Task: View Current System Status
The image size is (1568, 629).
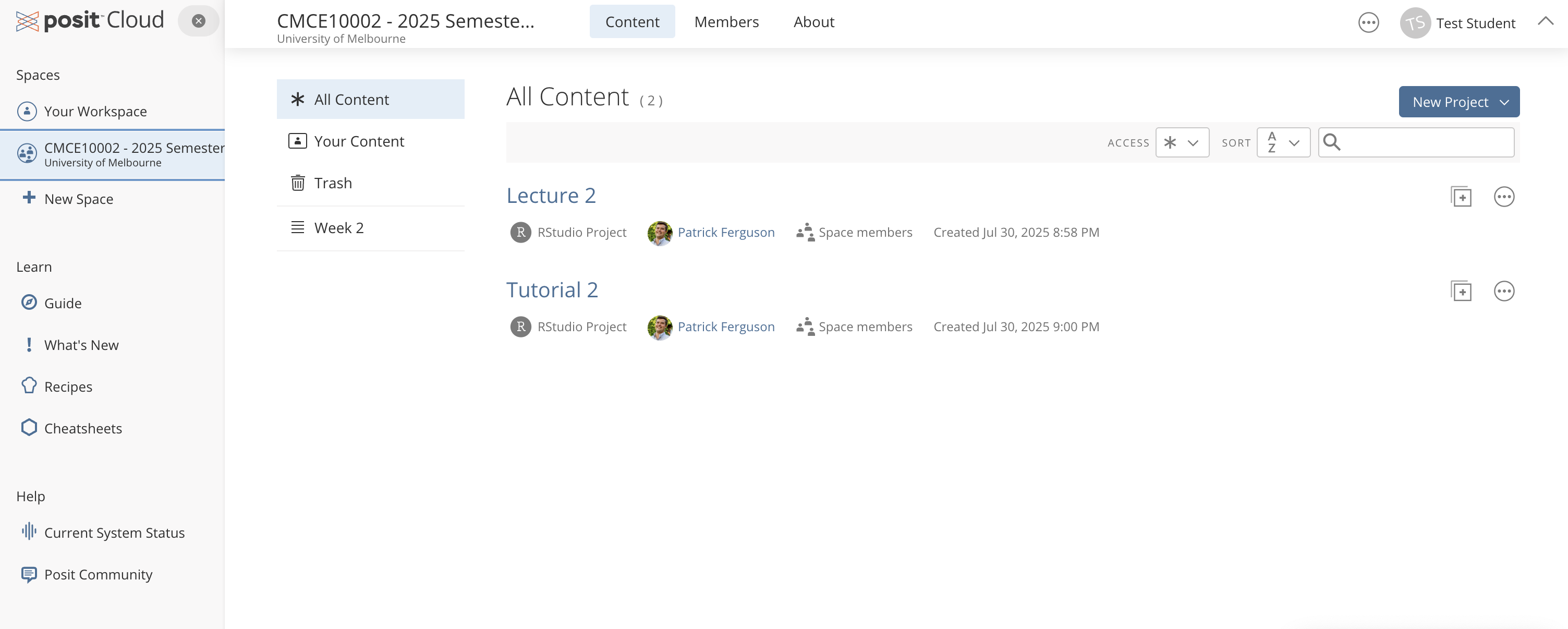Action: click(x=114, y=532)
